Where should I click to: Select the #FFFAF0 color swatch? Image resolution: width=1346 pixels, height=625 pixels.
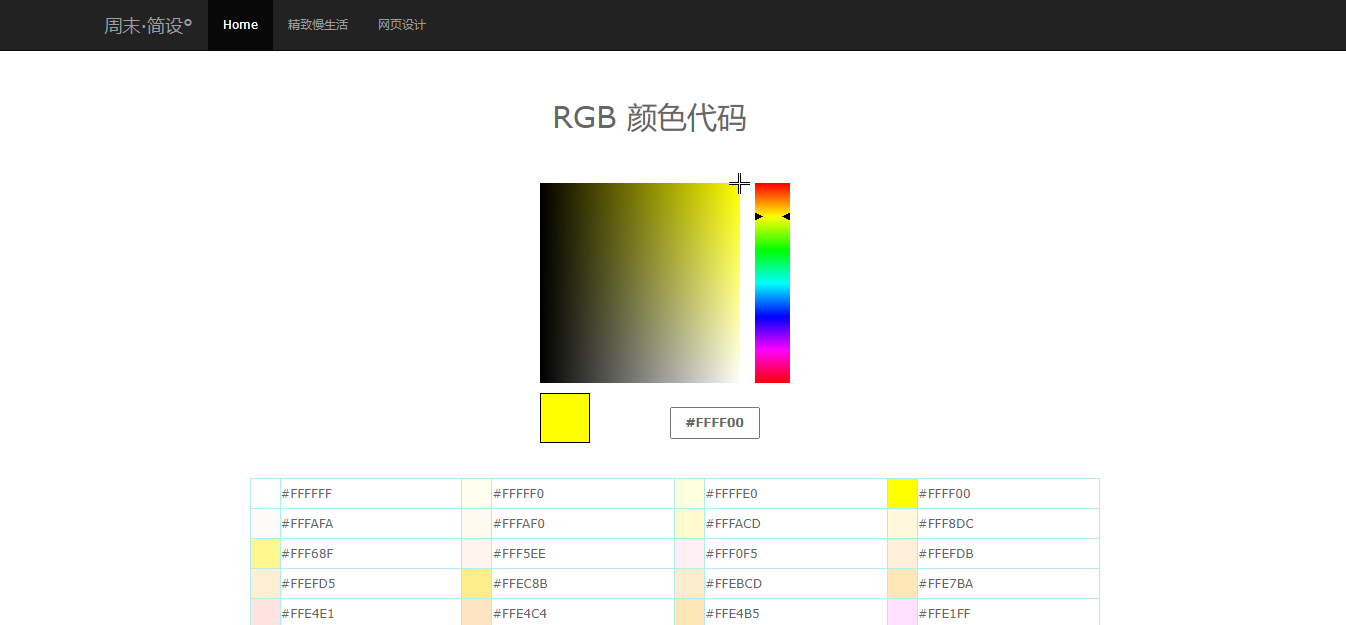[477, 524]
